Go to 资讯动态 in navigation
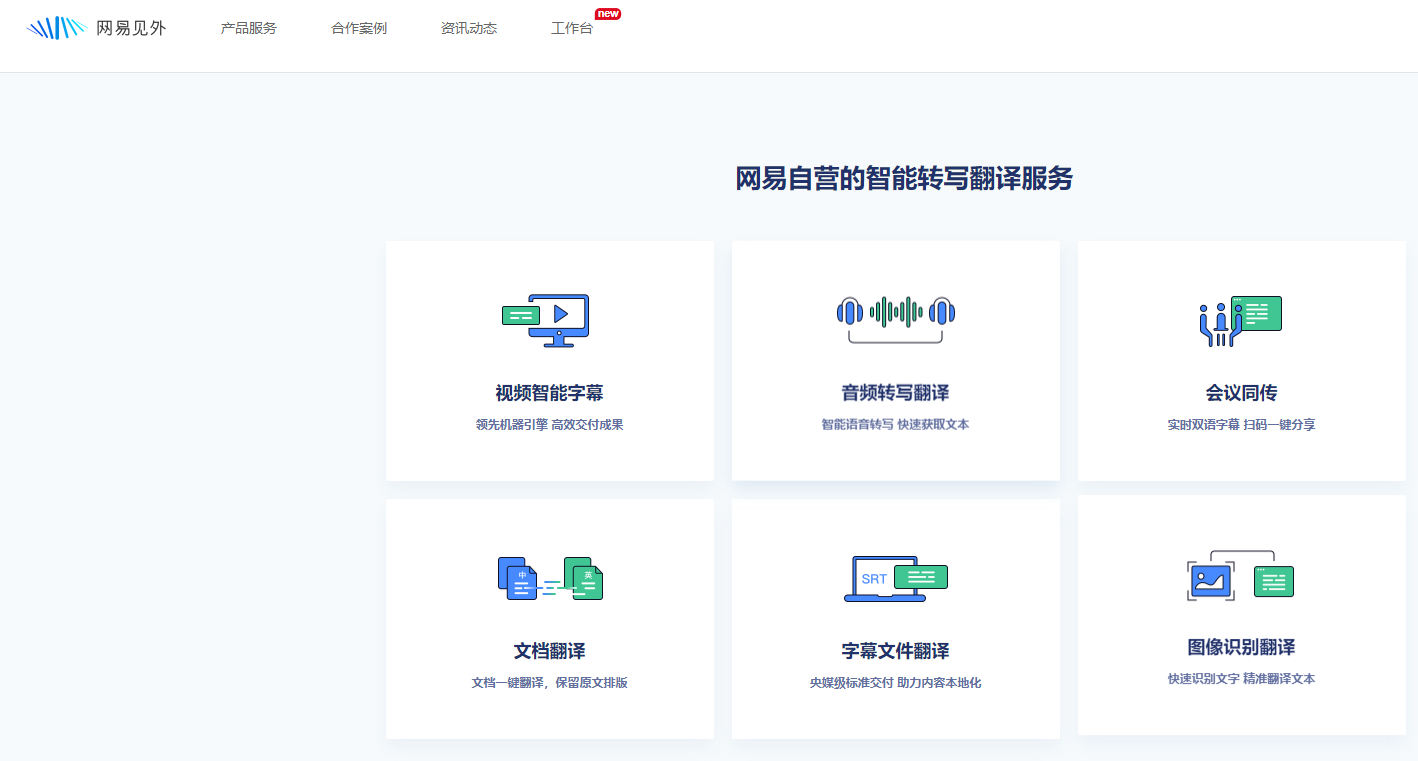 [469, 28]
